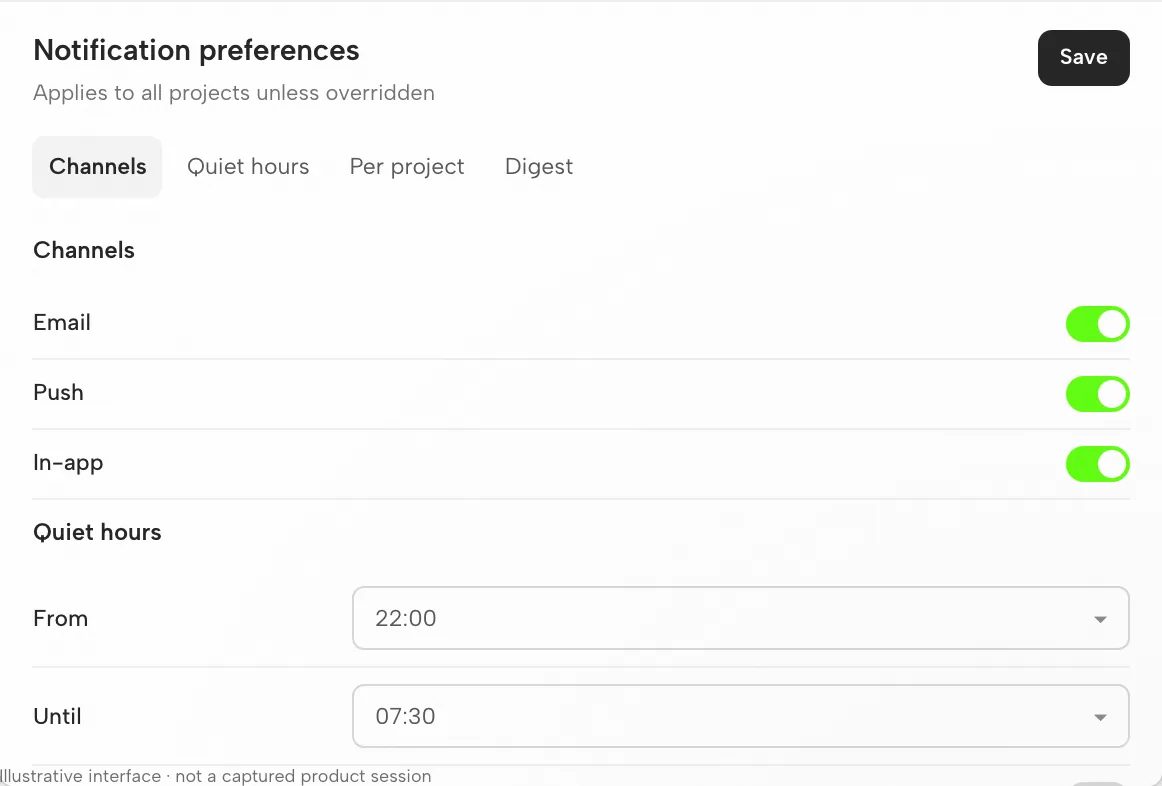Switch to the Quiet hours tab
Viewport: 1162px width, 786px height.
[248, 167]
